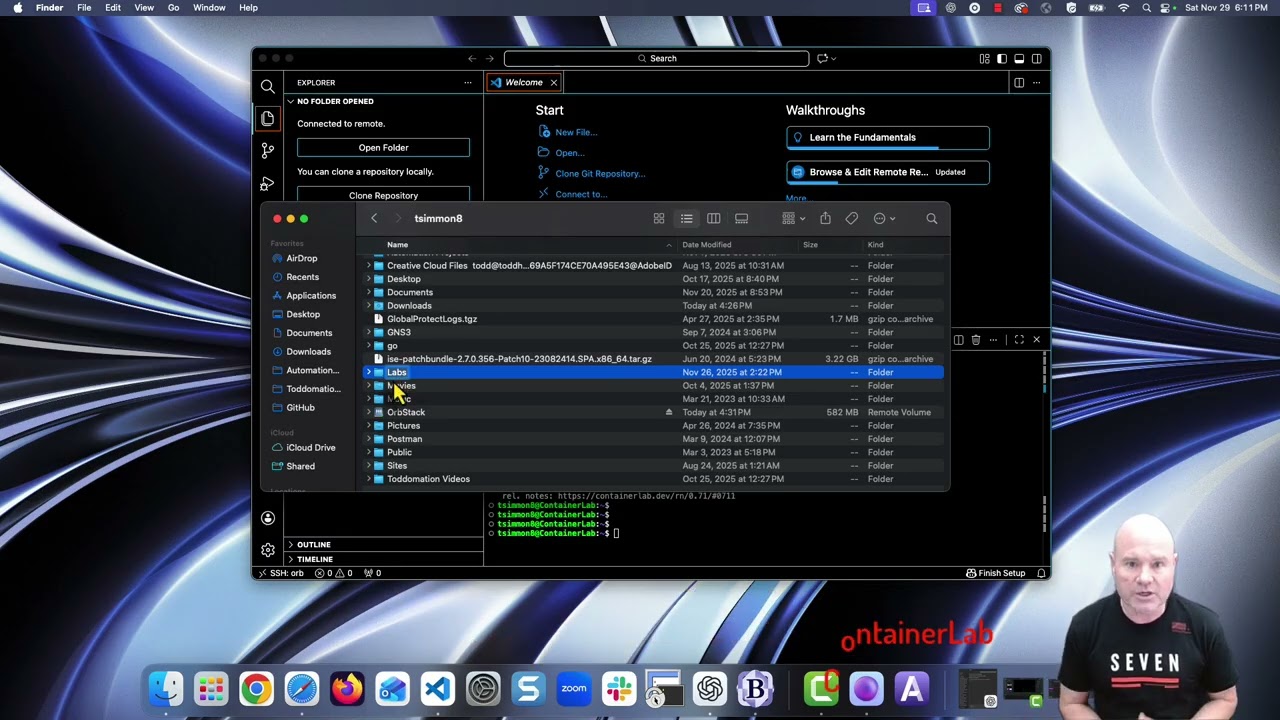Viewport: 1280px width, 720px height.
Task: Click Clone Git Repository link
Action: pos(600,173)
